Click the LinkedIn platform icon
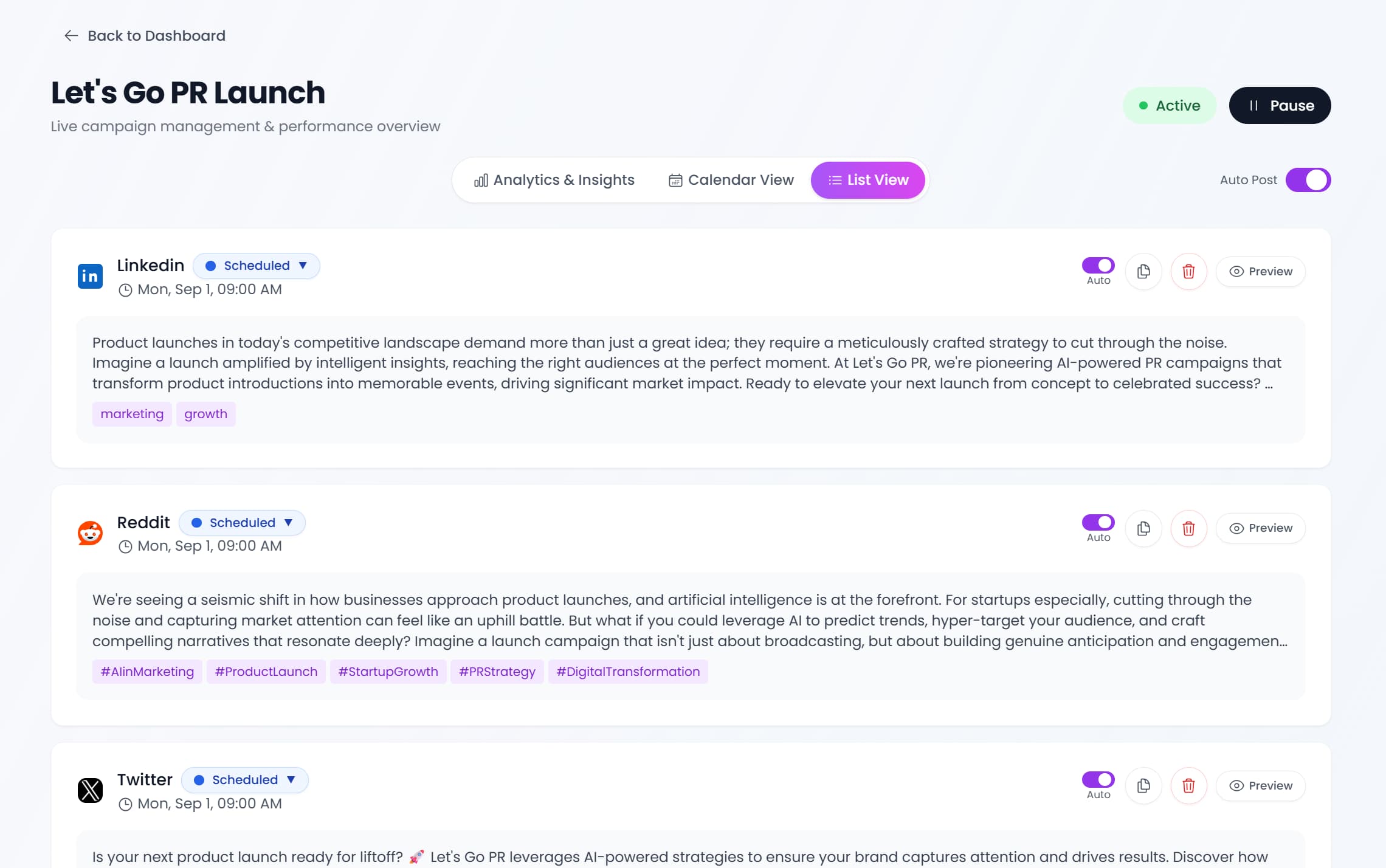The width and height of the screenshot is (1386, 868). click(x=89, y=275)
